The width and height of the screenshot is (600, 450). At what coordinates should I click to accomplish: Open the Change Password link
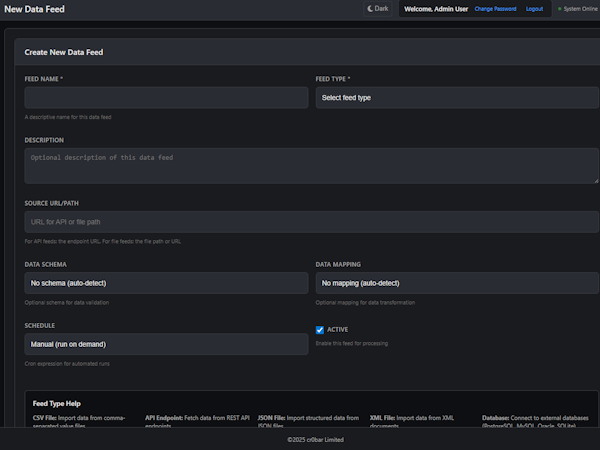pos(495,9)
